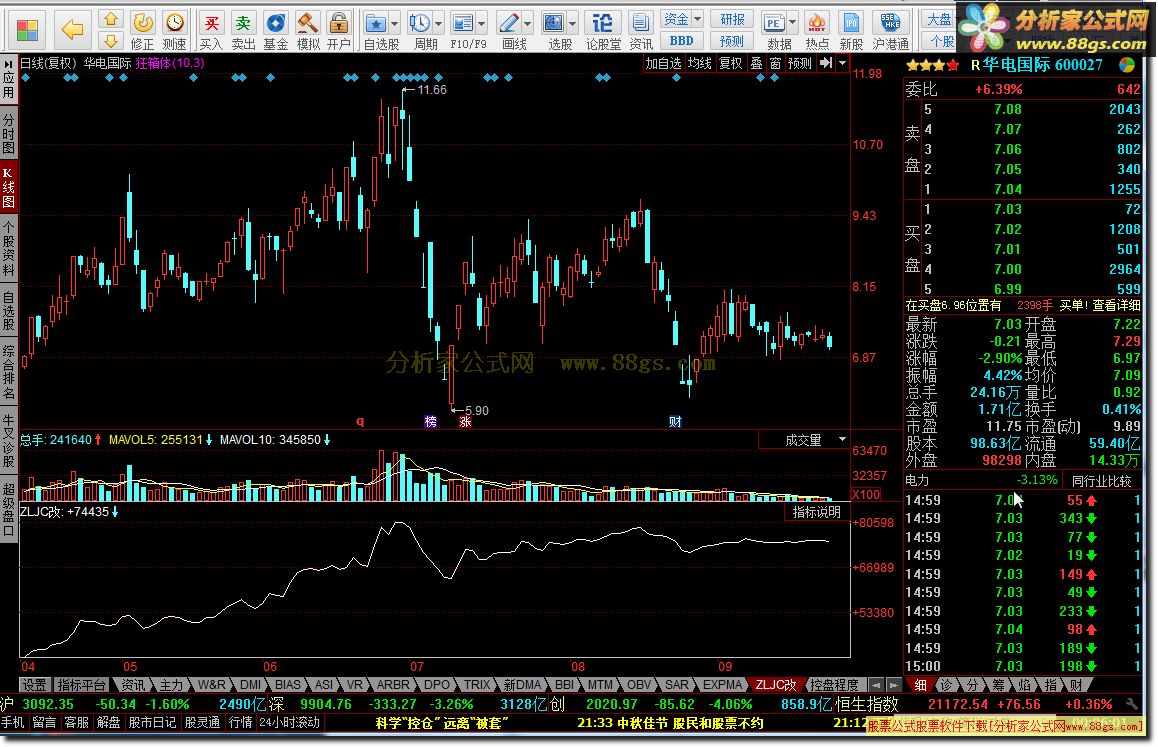The height and width of the screenshot is (747, 1158).
Task: Toggle the 均线 moving average display
Action: click(699, 64)
